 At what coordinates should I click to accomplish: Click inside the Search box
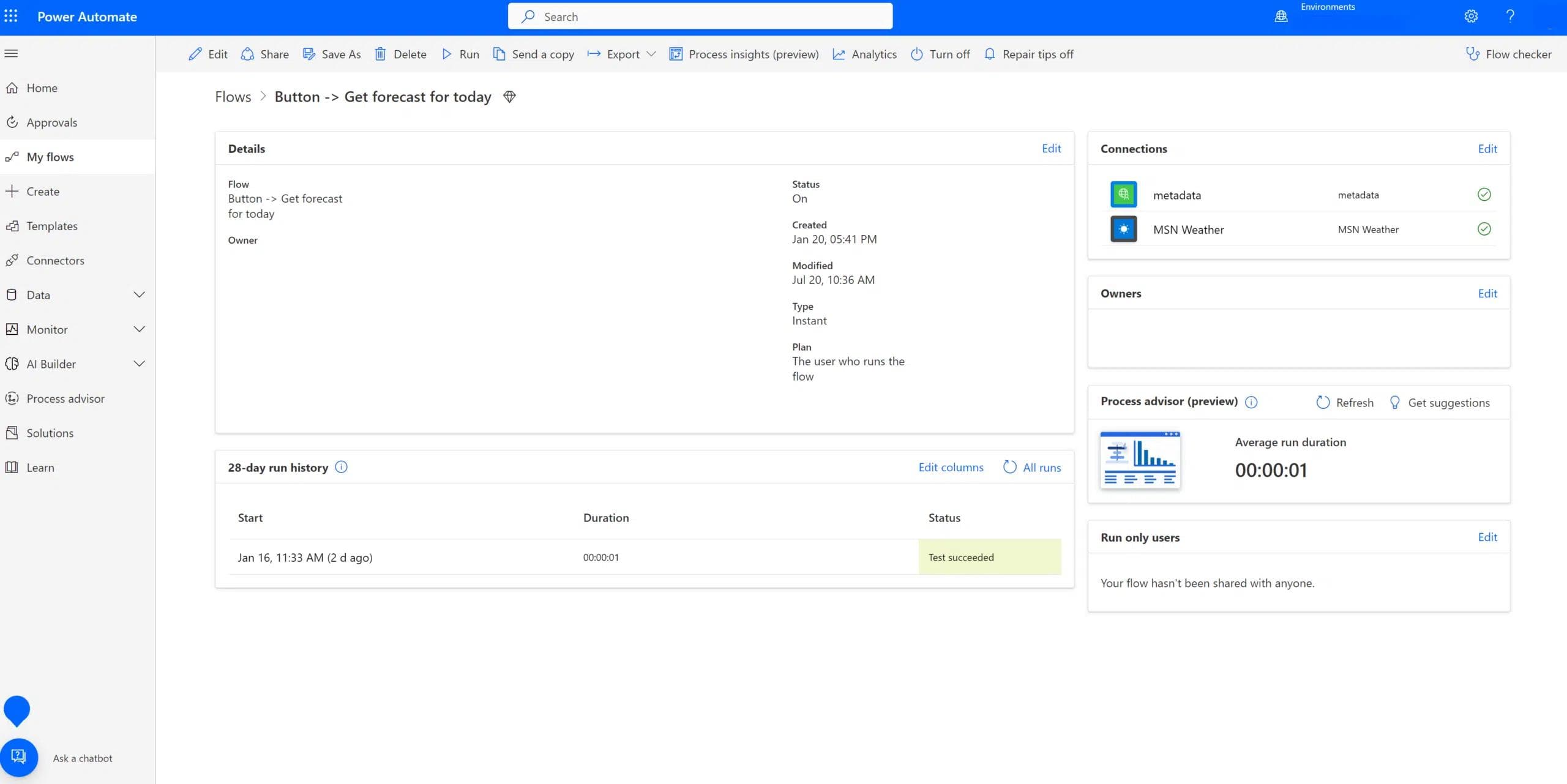pyautogui.click(x=700, y=17)
